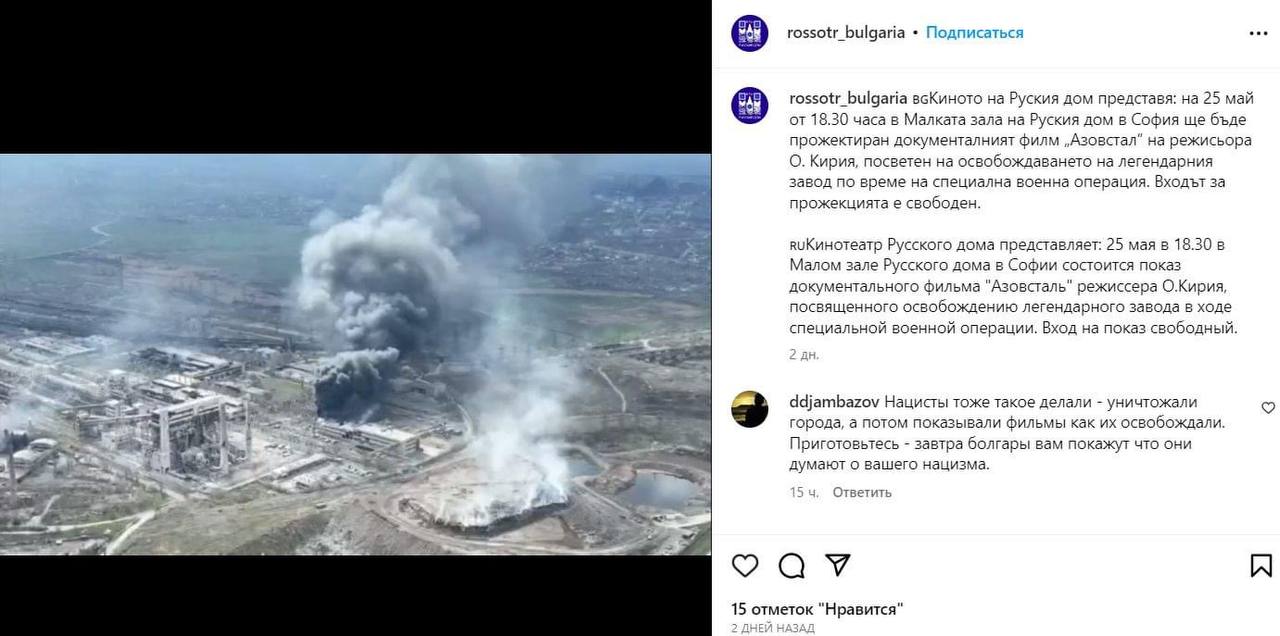This screenshot has height=636, width=1280.
Task: Save the post with the bookmark icon
Action: tap(1262, 565)
